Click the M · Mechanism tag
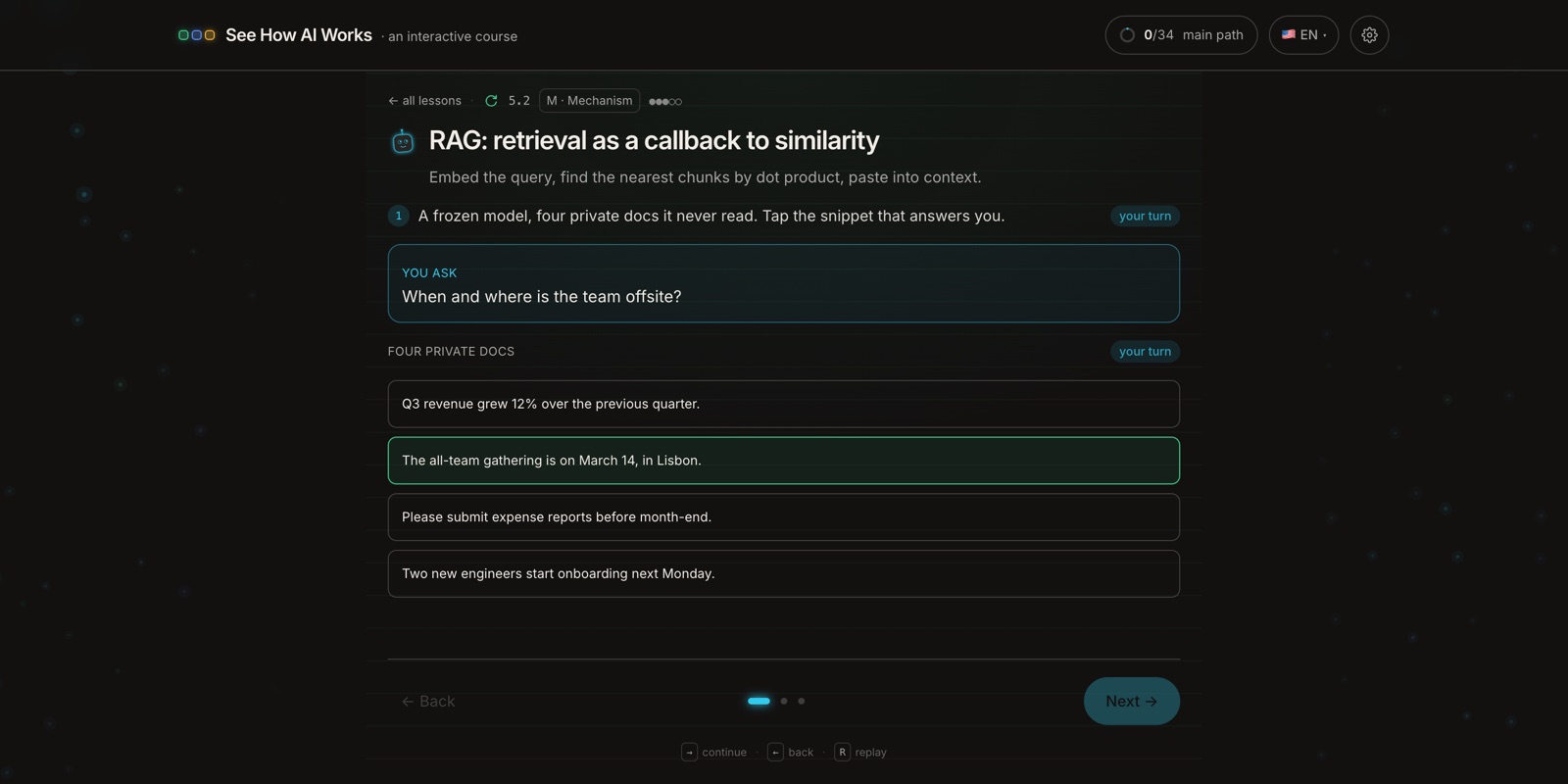This screenshot has width=1568, height=784. [x=589, y=101]
